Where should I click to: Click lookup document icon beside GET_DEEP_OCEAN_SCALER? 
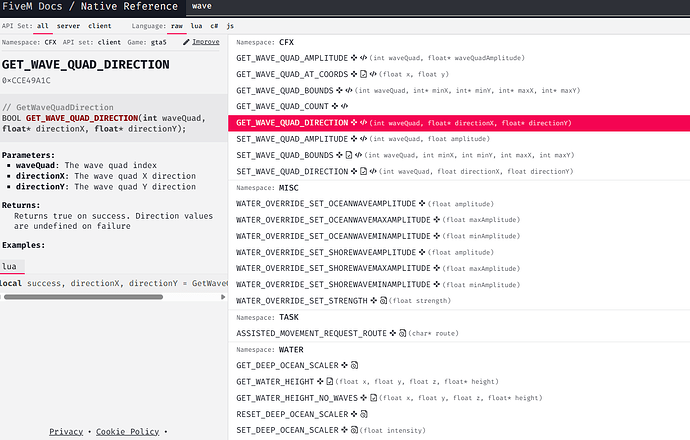(354, 365)
